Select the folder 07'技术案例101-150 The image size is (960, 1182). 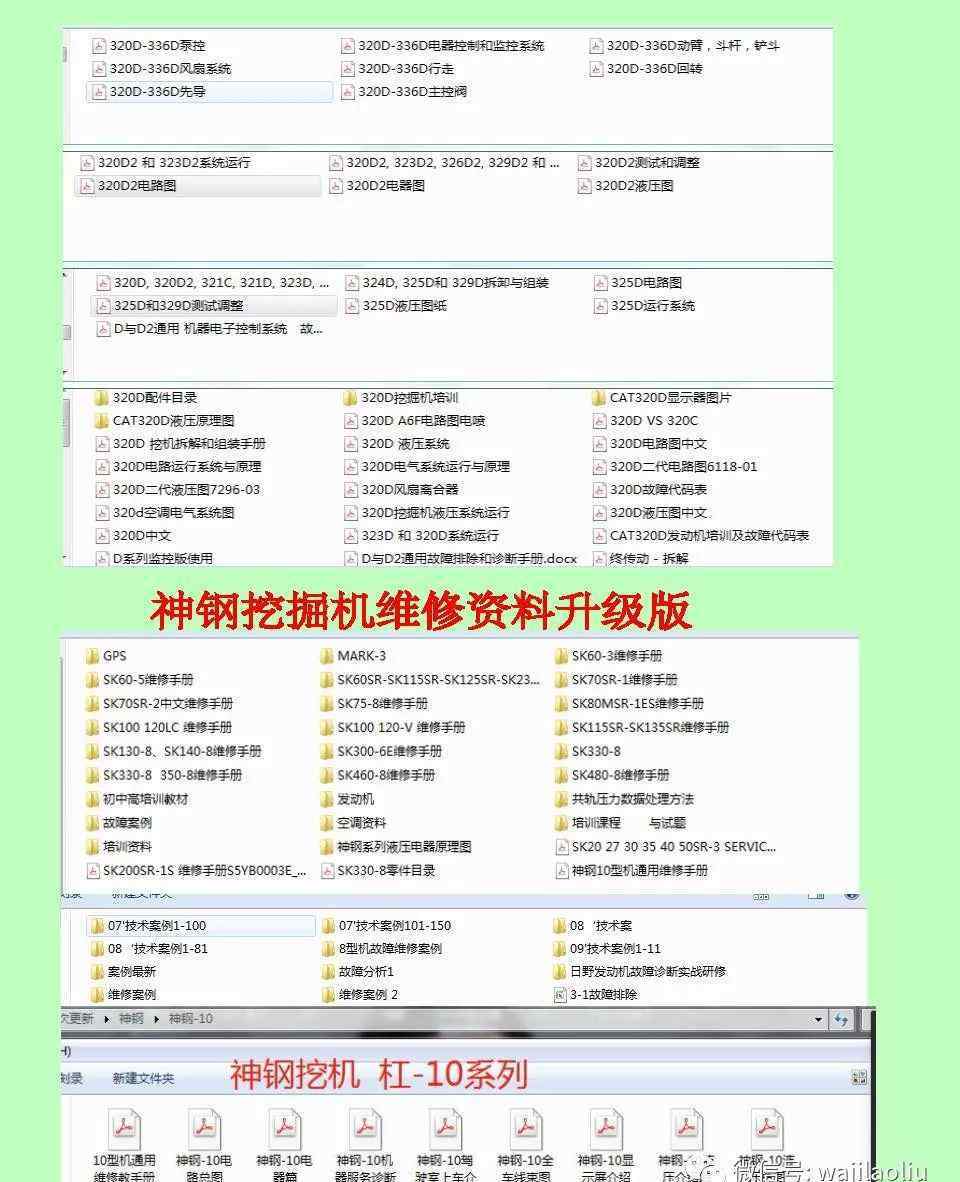click(x=395, y=926)
